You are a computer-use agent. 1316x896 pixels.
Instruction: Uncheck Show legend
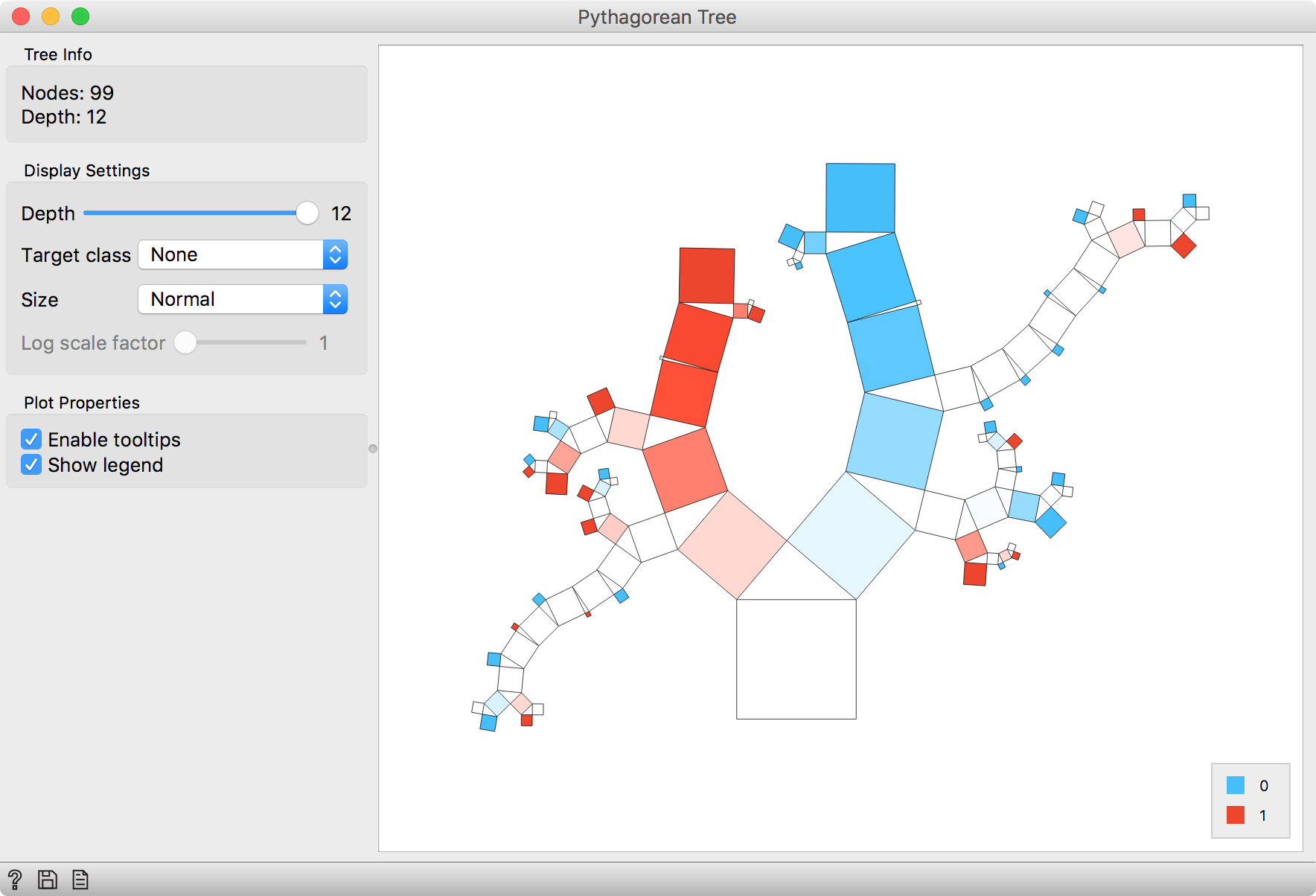point(31,464)
